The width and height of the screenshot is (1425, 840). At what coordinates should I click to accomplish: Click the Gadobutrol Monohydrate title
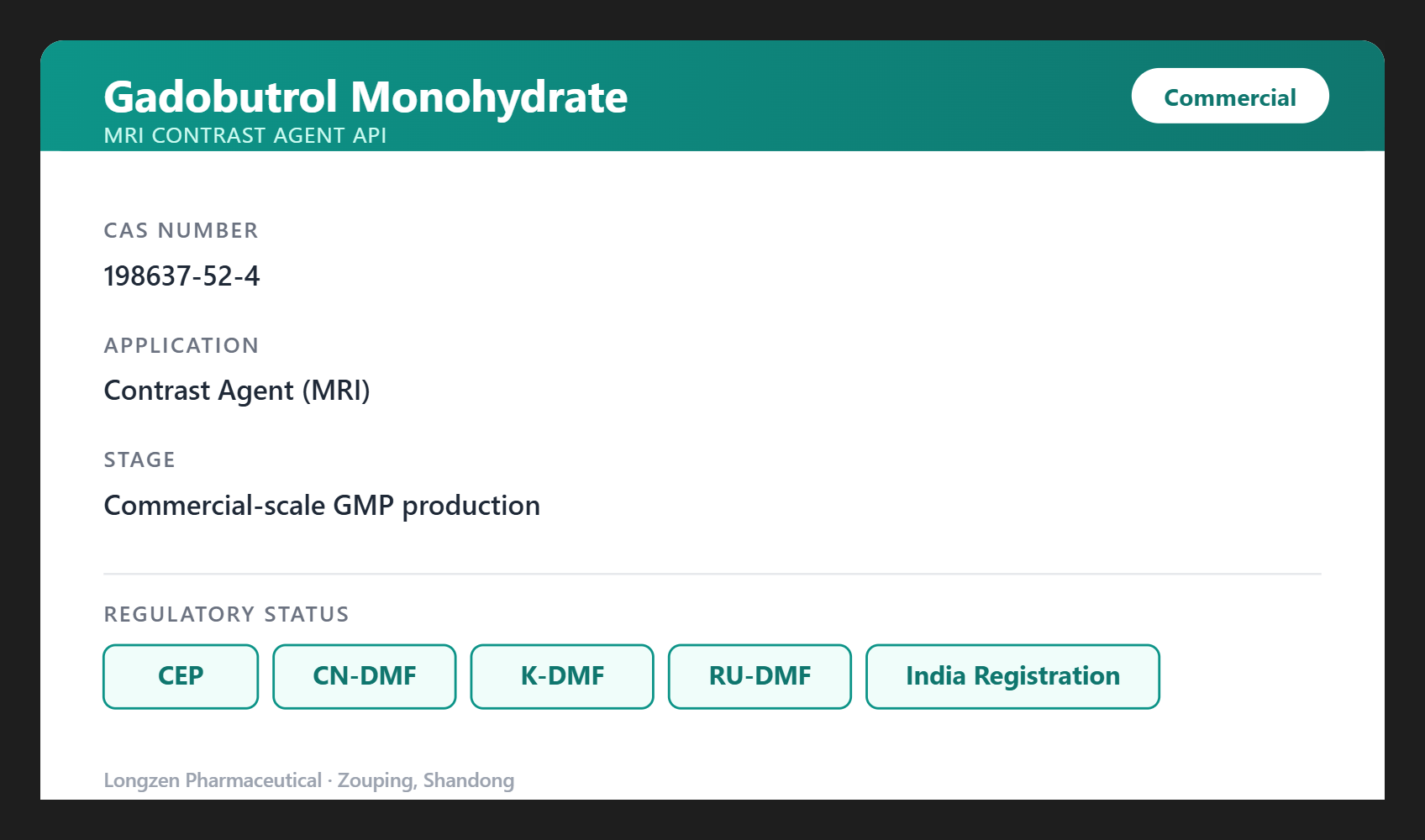[365, 97]
